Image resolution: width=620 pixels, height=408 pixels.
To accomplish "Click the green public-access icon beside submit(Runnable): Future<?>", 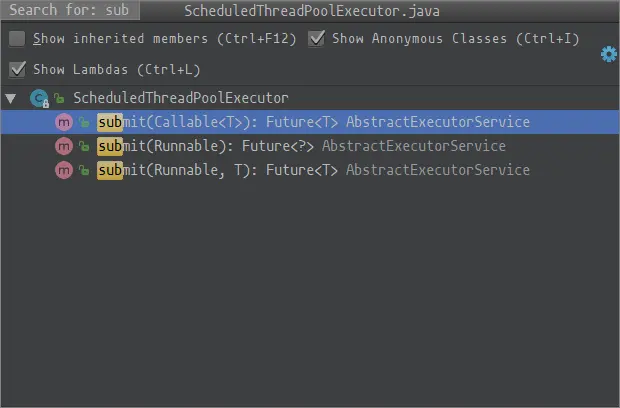I will coord(85,147).
